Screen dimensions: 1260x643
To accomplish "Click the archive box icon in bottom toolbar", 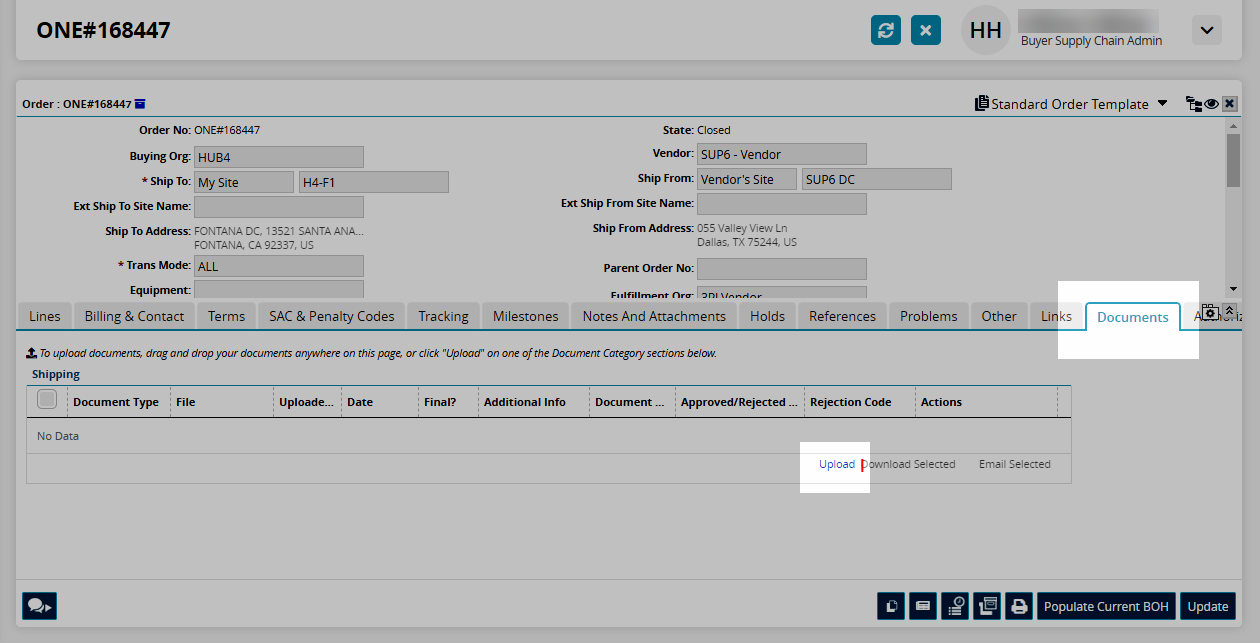I will pyautogui.click(x=986, y=606).
